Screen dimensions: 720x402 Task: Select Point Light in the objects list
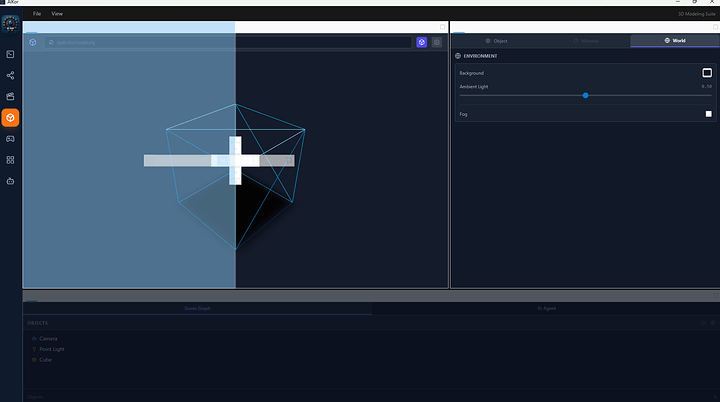coord(52,349)
